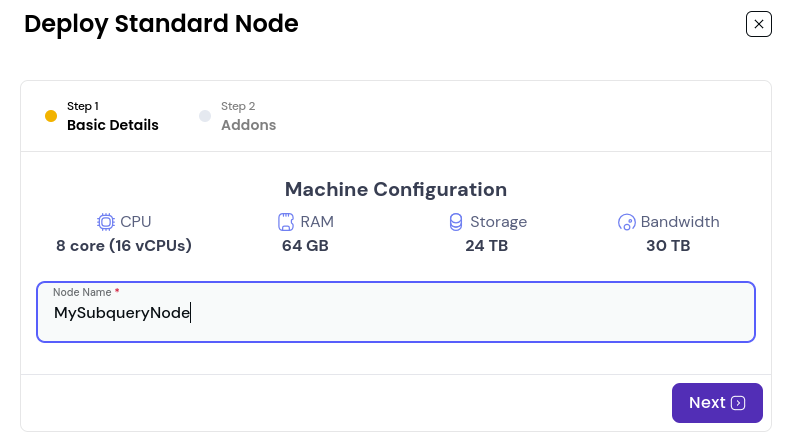Go to Step 1 Basic Details

coord(112,116)
